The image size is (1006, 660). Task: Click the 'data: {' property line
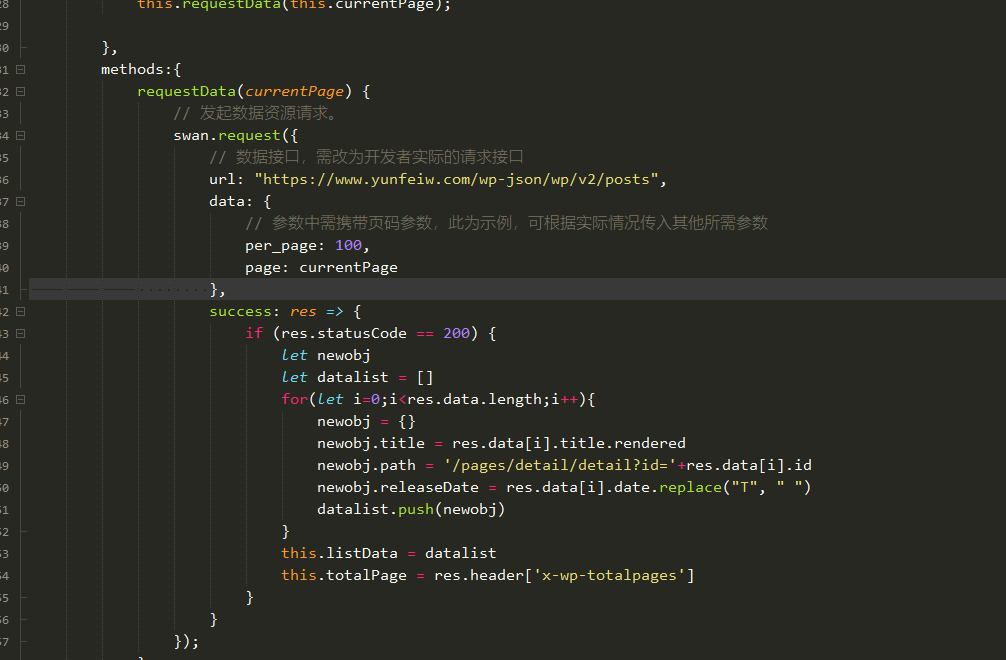pyautogui.click(x=240, y=201)
